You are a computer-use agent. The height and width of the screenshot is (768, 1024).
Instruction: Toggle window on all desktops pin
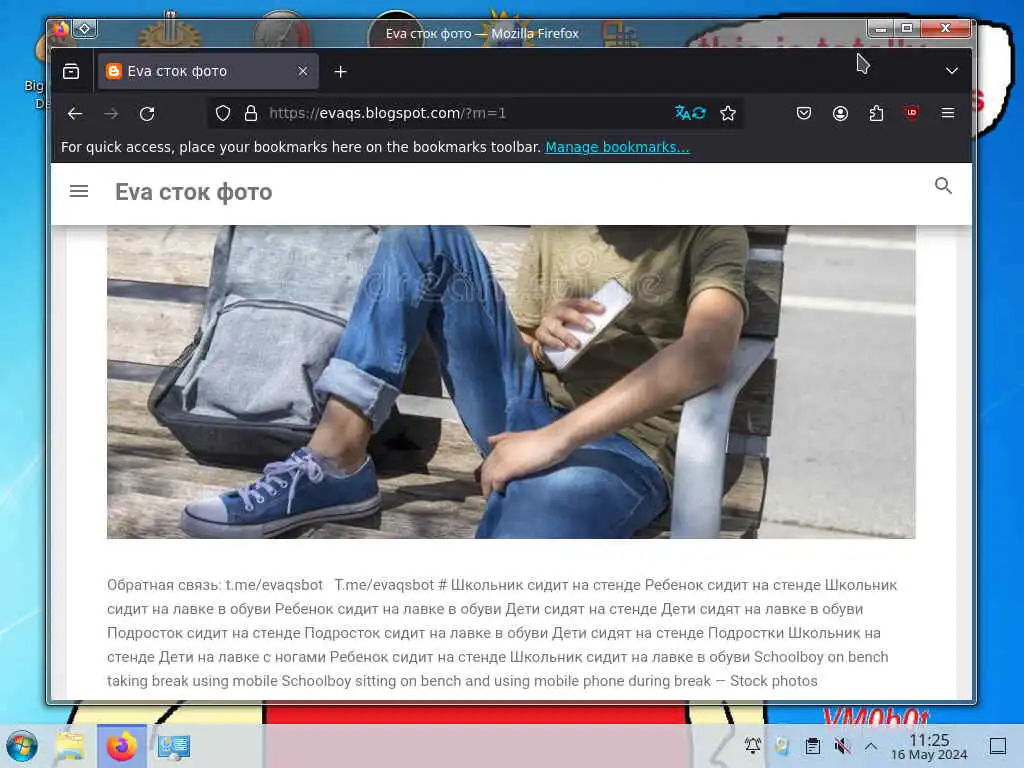pyautogui.click(x=85, y=29)
